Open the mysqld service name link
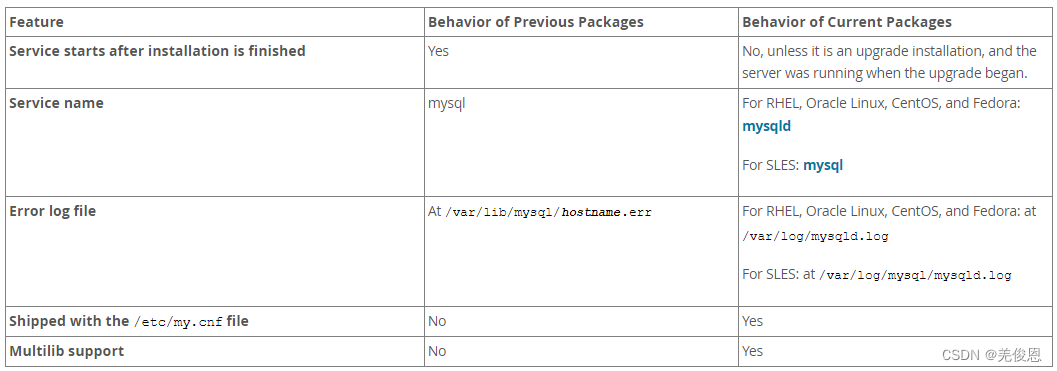Viewport: 1057px width, 371px height. tap(766, 126)
